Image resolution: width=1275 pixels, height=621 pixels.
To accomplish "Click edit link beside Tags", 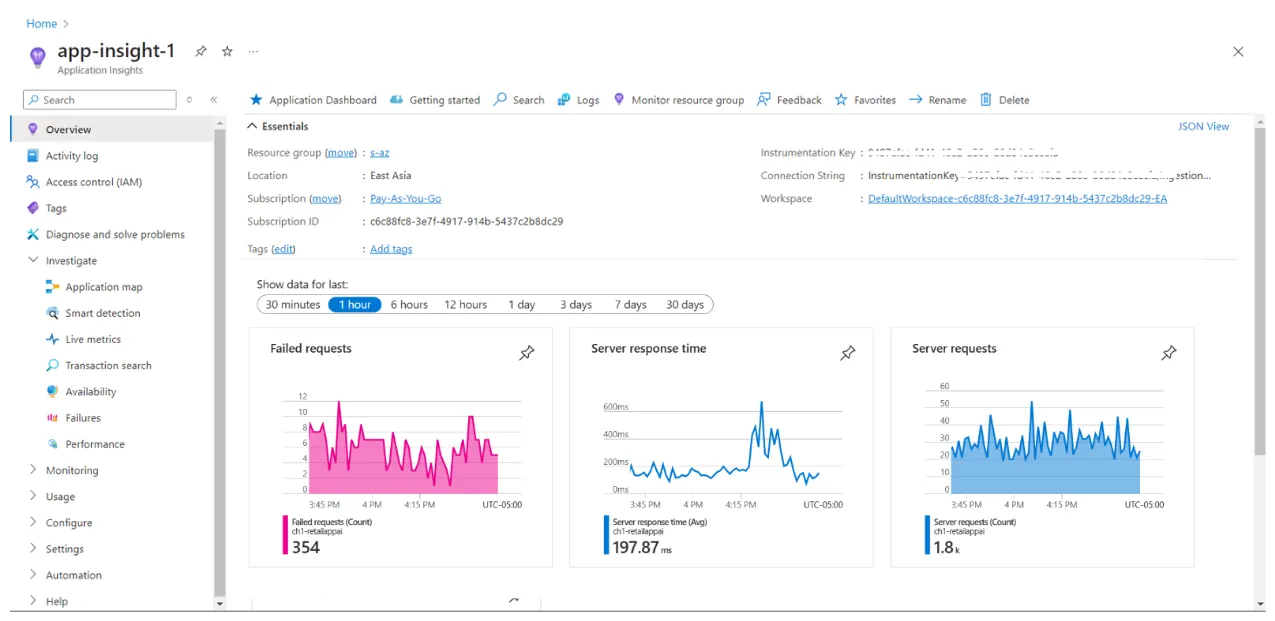I will pyautogui.click(x=284, y=249).
